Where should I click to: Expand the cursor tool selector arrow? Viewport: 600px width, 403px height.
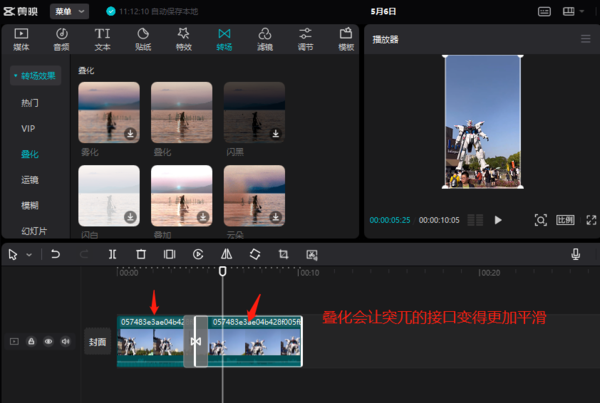[x=29, y=255]
